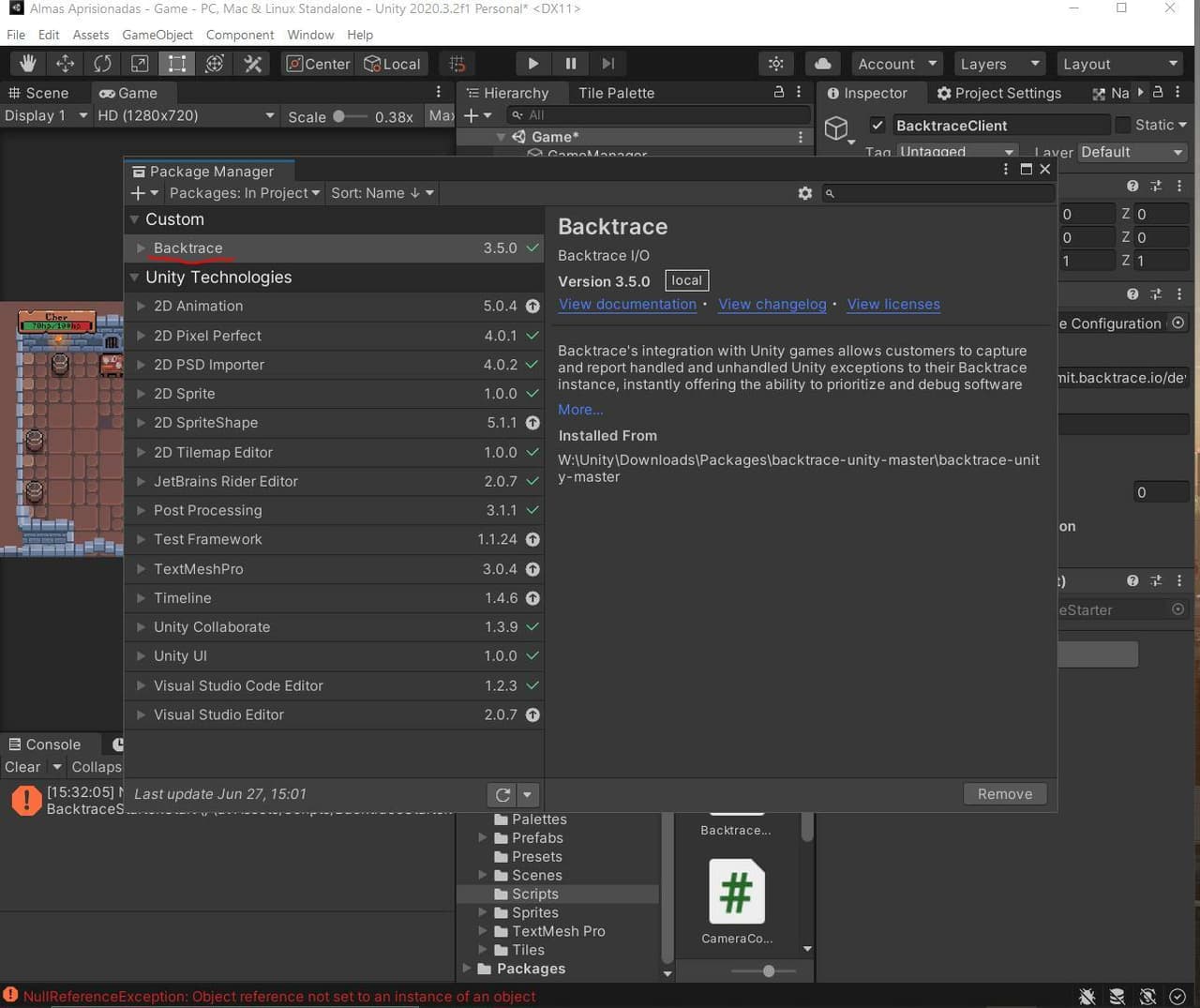The height and width of the screenshot is (1008, 1200).
Task: Click update arrow for Visual Studio Editor
Action: tap(532, 715)
